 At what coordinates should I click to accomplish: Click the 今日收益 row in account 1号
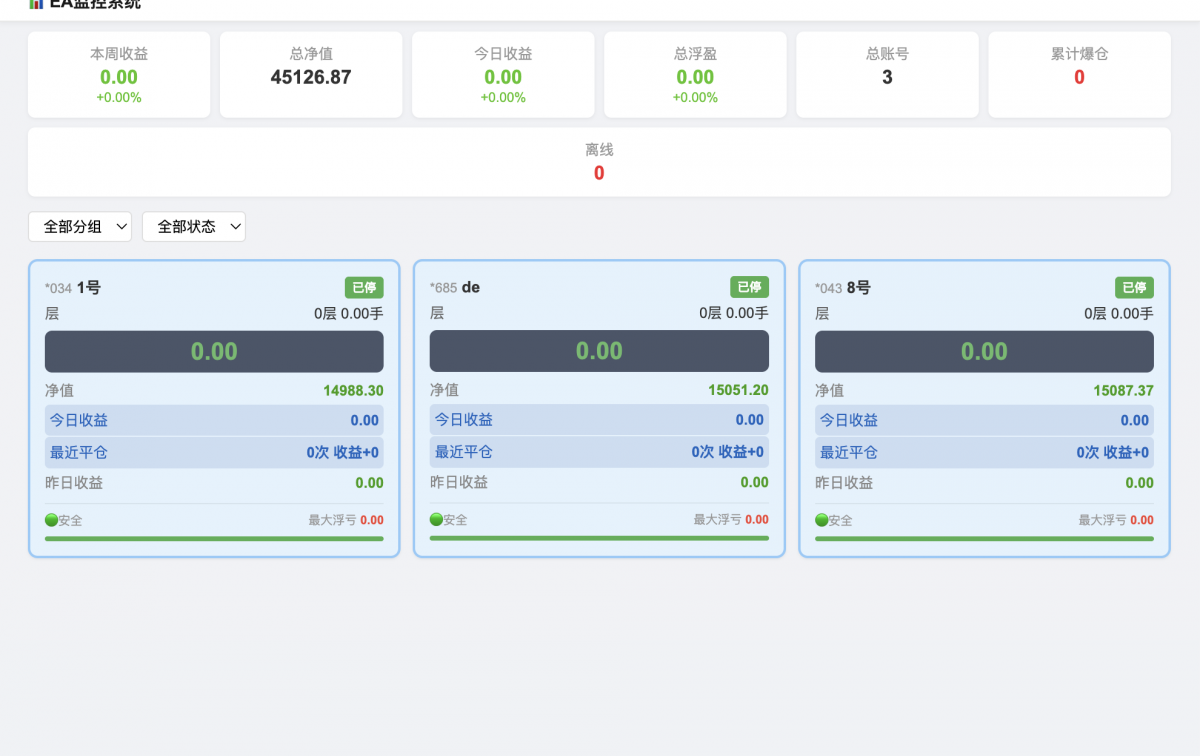[214, 421]
